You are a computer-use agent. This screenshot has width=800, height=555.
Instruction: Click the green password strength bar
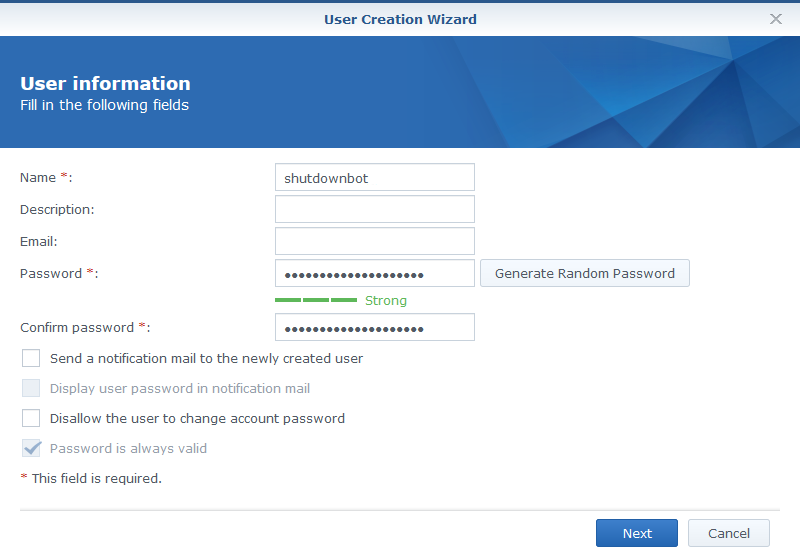point(316,300)
